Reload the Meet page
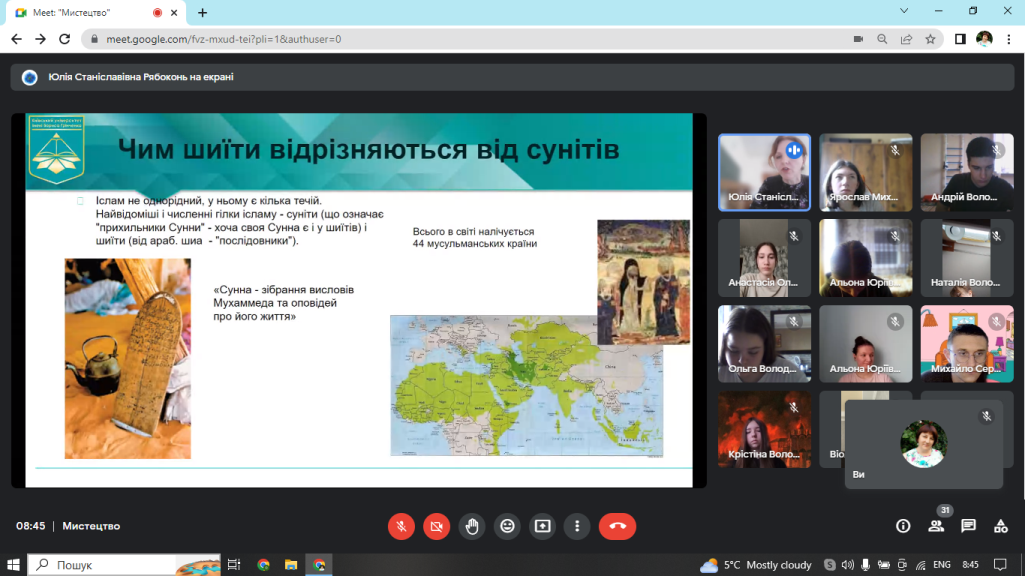Screen dimensions: 1025x576 coord(66,39)
